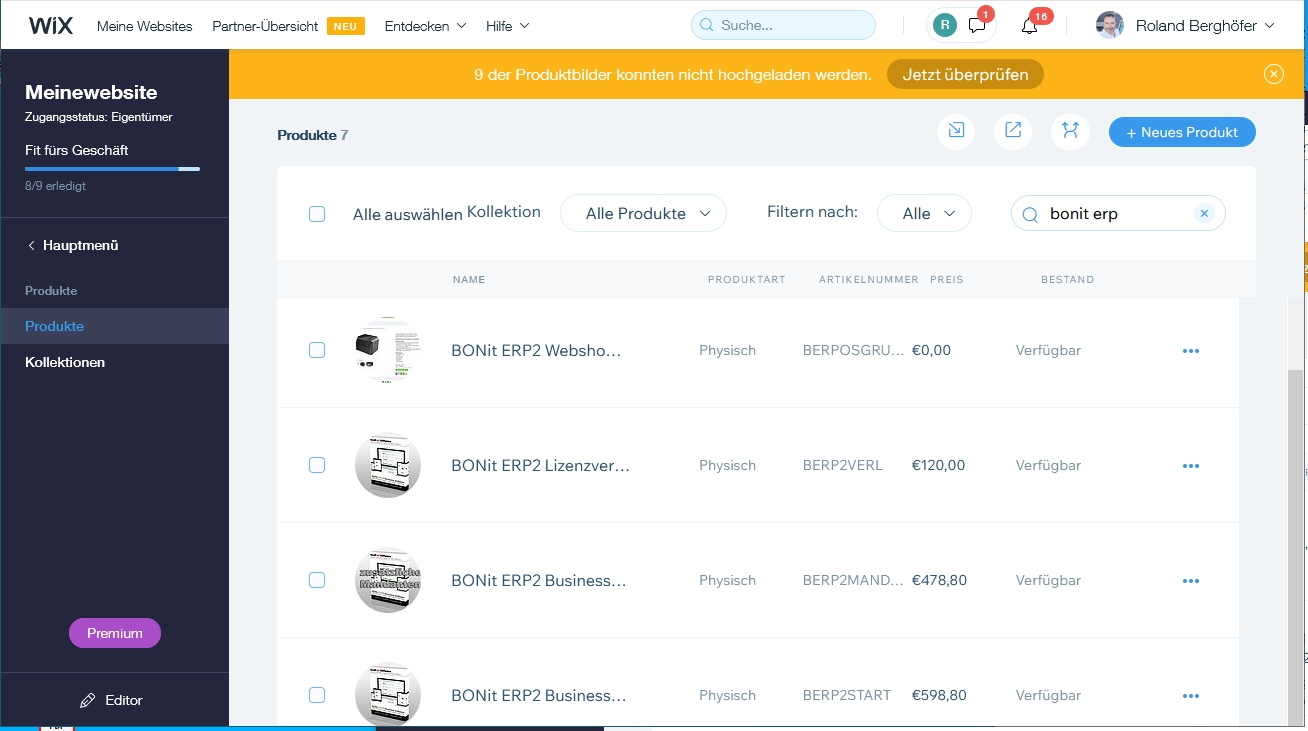Screen dimensions: 1308x731
Task: Tick checkbox of the BERP2START product
Action: [x=317, y=695]
